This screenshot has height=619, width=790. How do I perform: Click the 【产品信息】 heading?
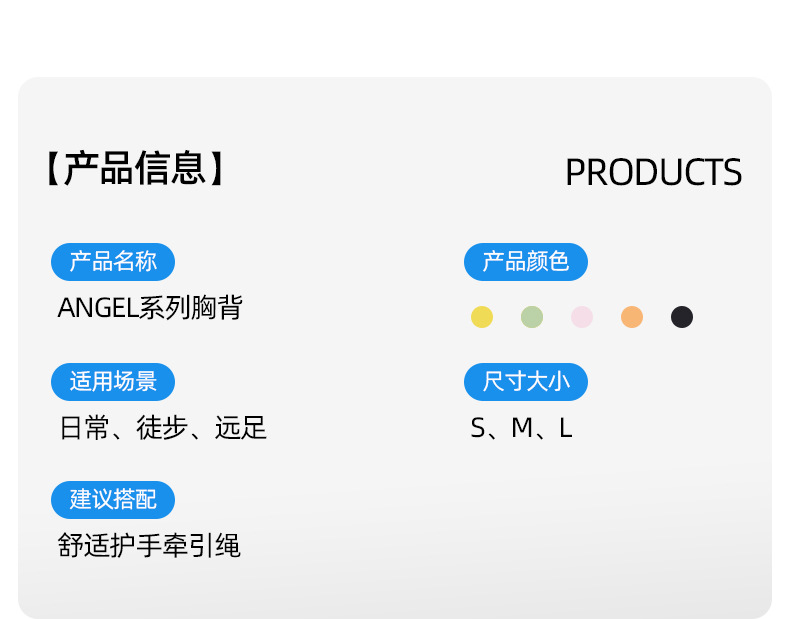[135, 168]
